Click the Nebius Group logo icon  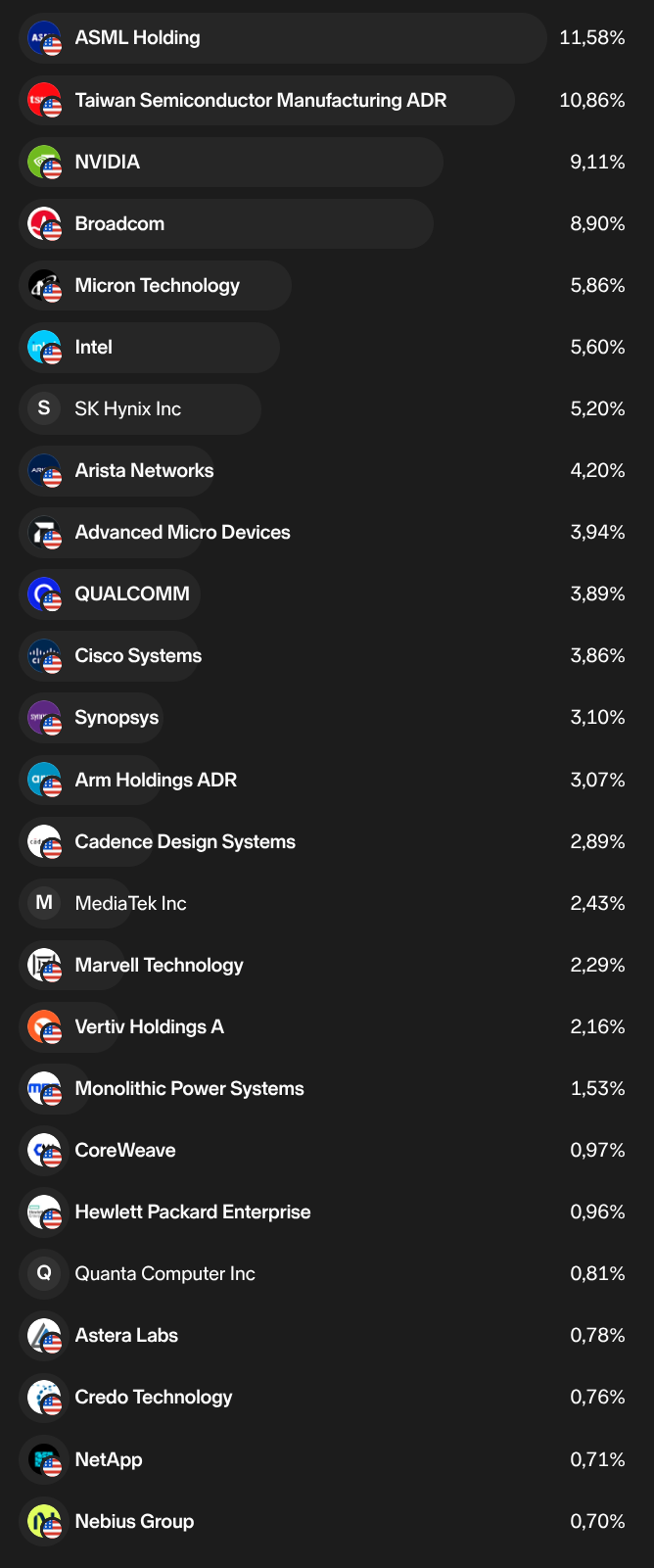coord(44,1522)
